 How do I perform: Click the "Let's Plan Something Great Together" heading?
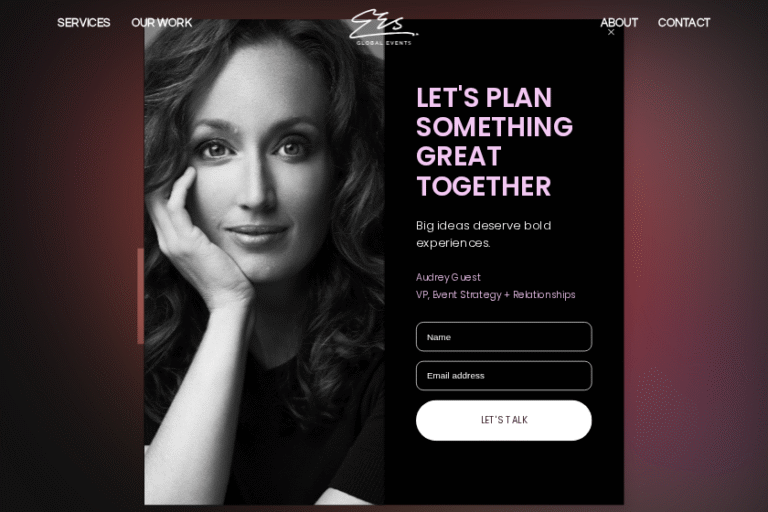[x=494, y=142]
